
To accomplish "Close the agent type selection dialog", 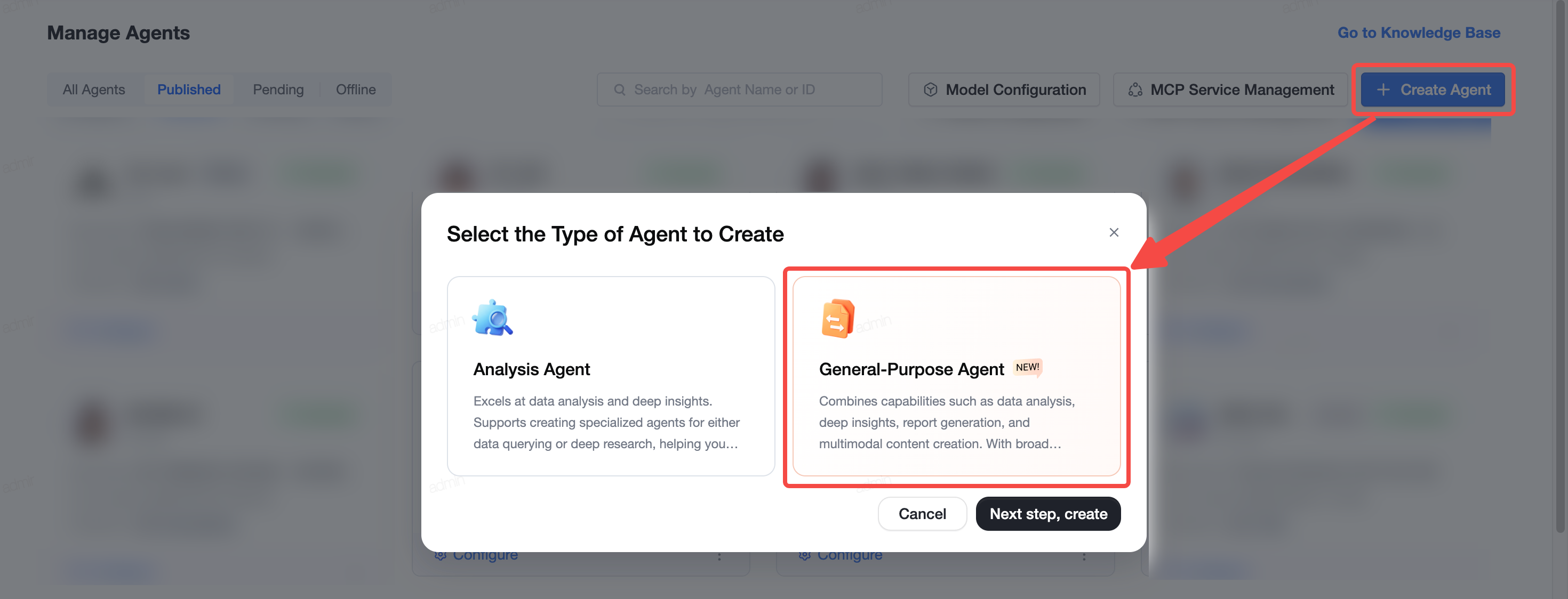I will (x=1113, y=232).
